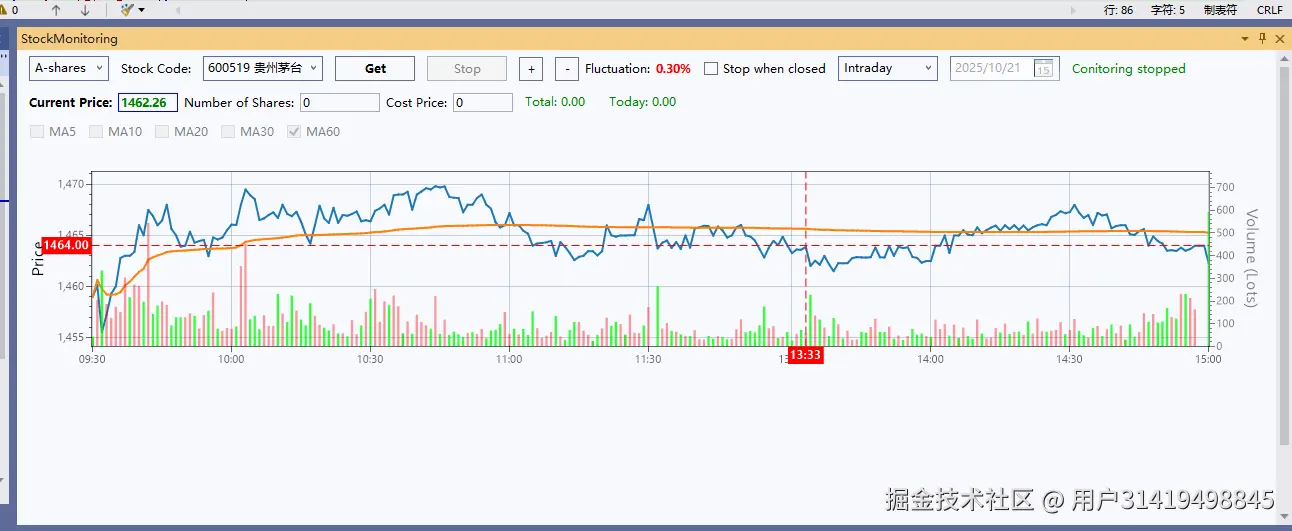Click the CRLF line ending indicator
Viewport: 1292px width, 531px height.
pos(1270,10)
